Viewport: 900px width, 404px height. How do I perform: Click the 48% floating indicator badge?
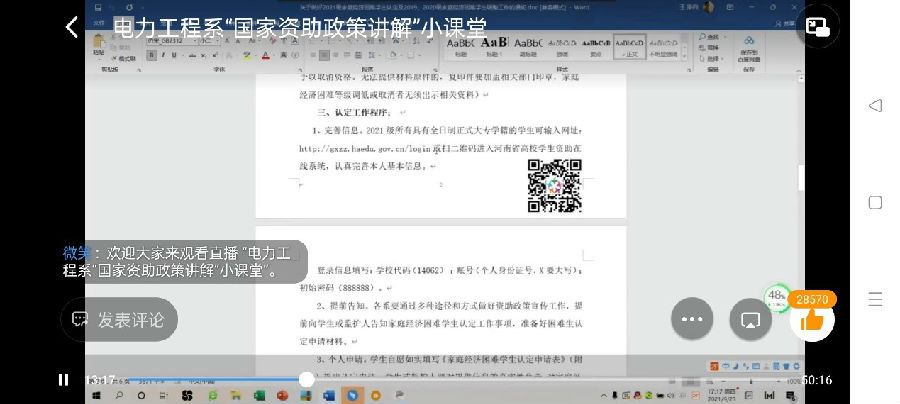pos(777,299)
